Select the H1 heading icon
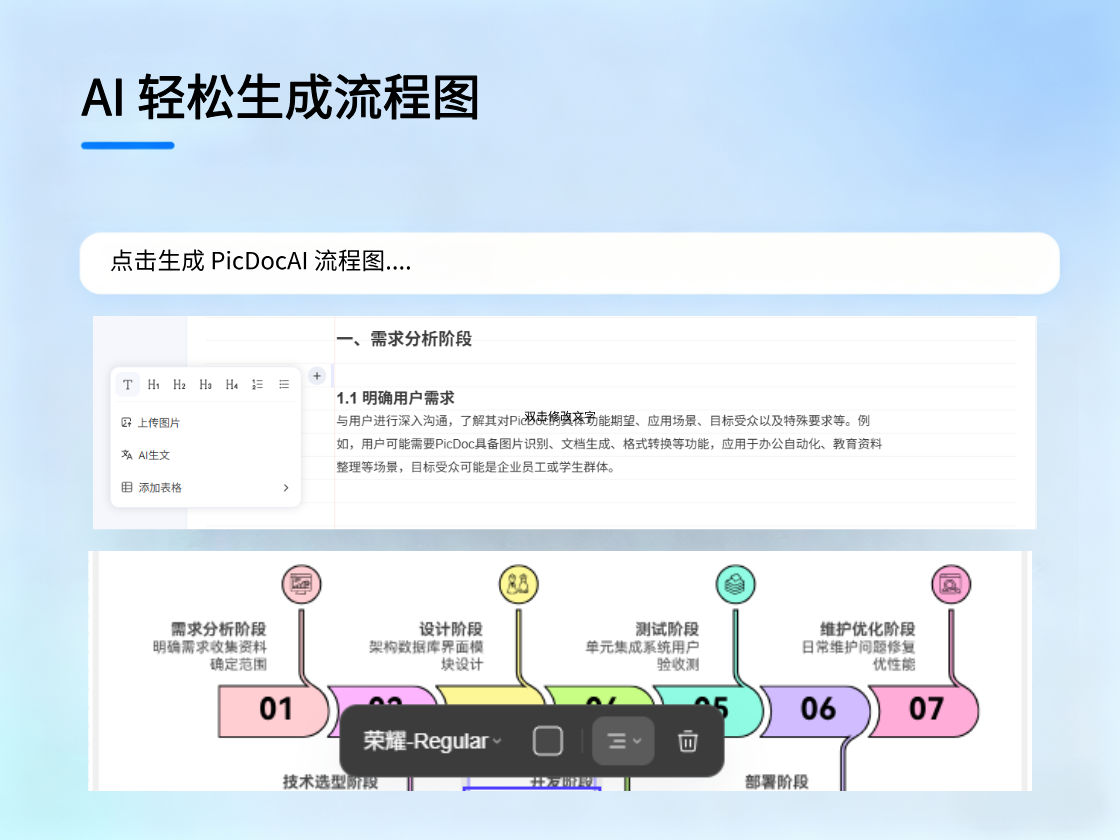1120x840 pixels. (153, 384)
